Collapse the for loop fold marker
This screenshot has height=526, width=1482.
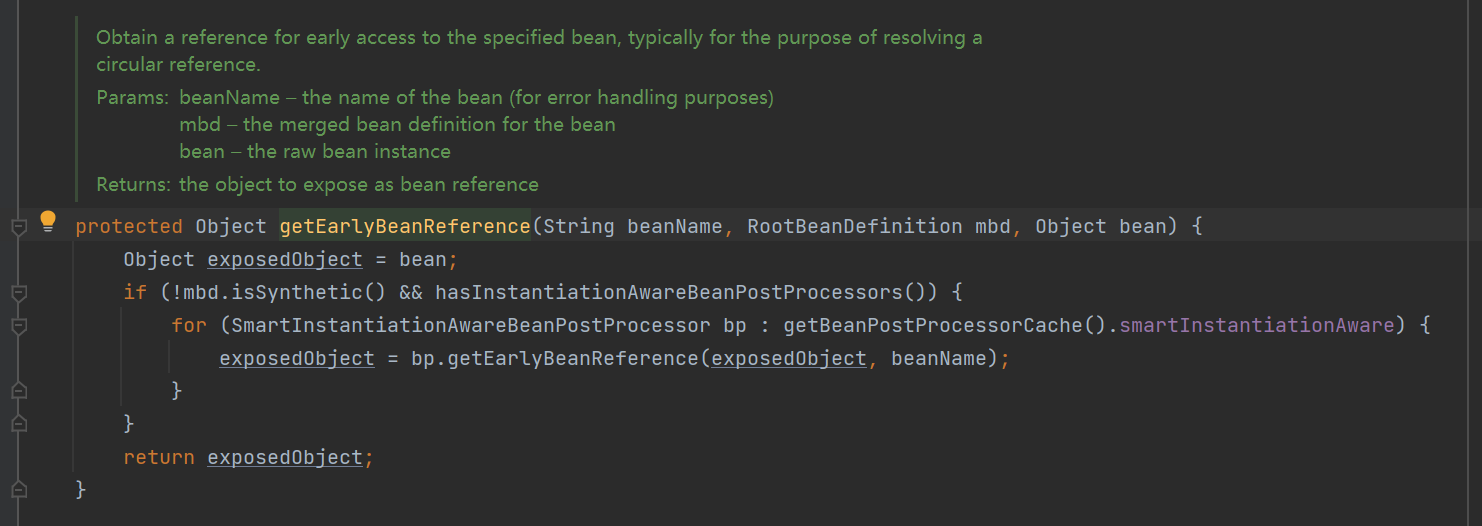(x=18, y=326)
